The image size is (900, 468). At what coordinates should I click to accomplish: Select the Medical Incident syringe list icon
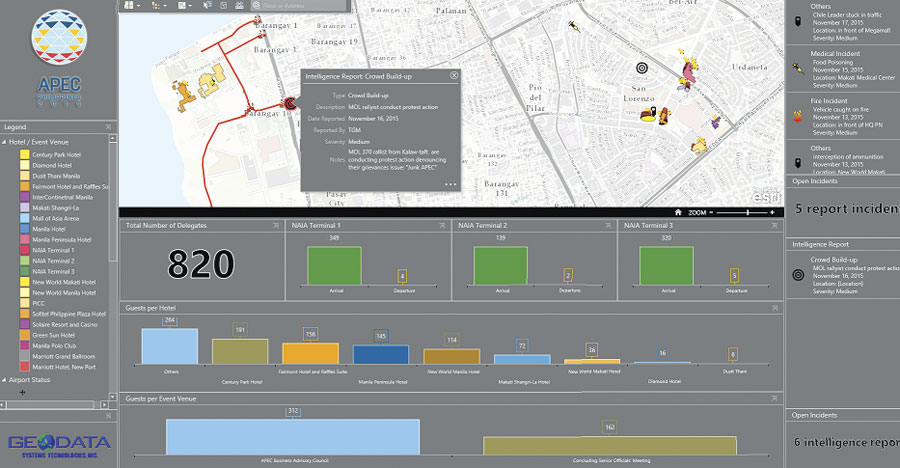click(x=798, y=68)
